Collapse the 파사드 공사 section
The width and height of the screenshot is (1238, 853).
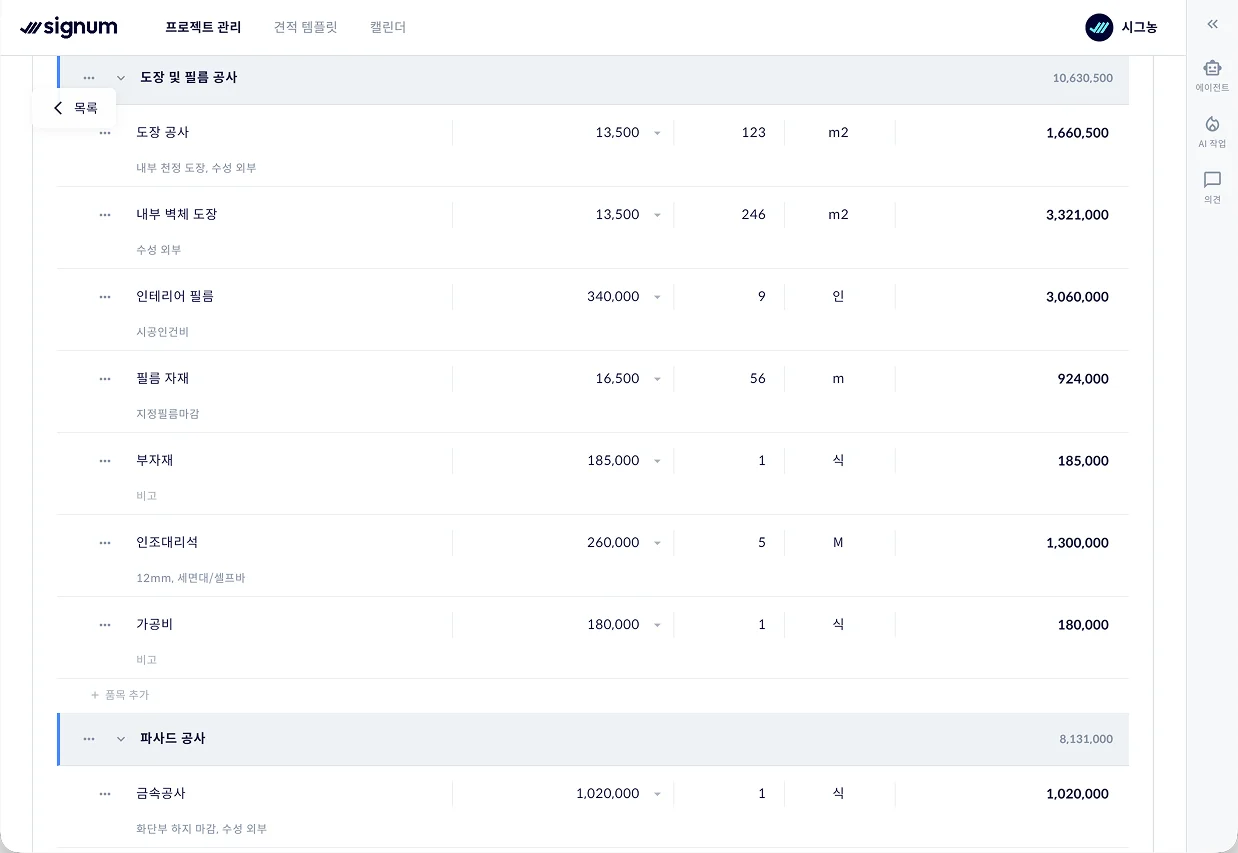click(121, 739)
